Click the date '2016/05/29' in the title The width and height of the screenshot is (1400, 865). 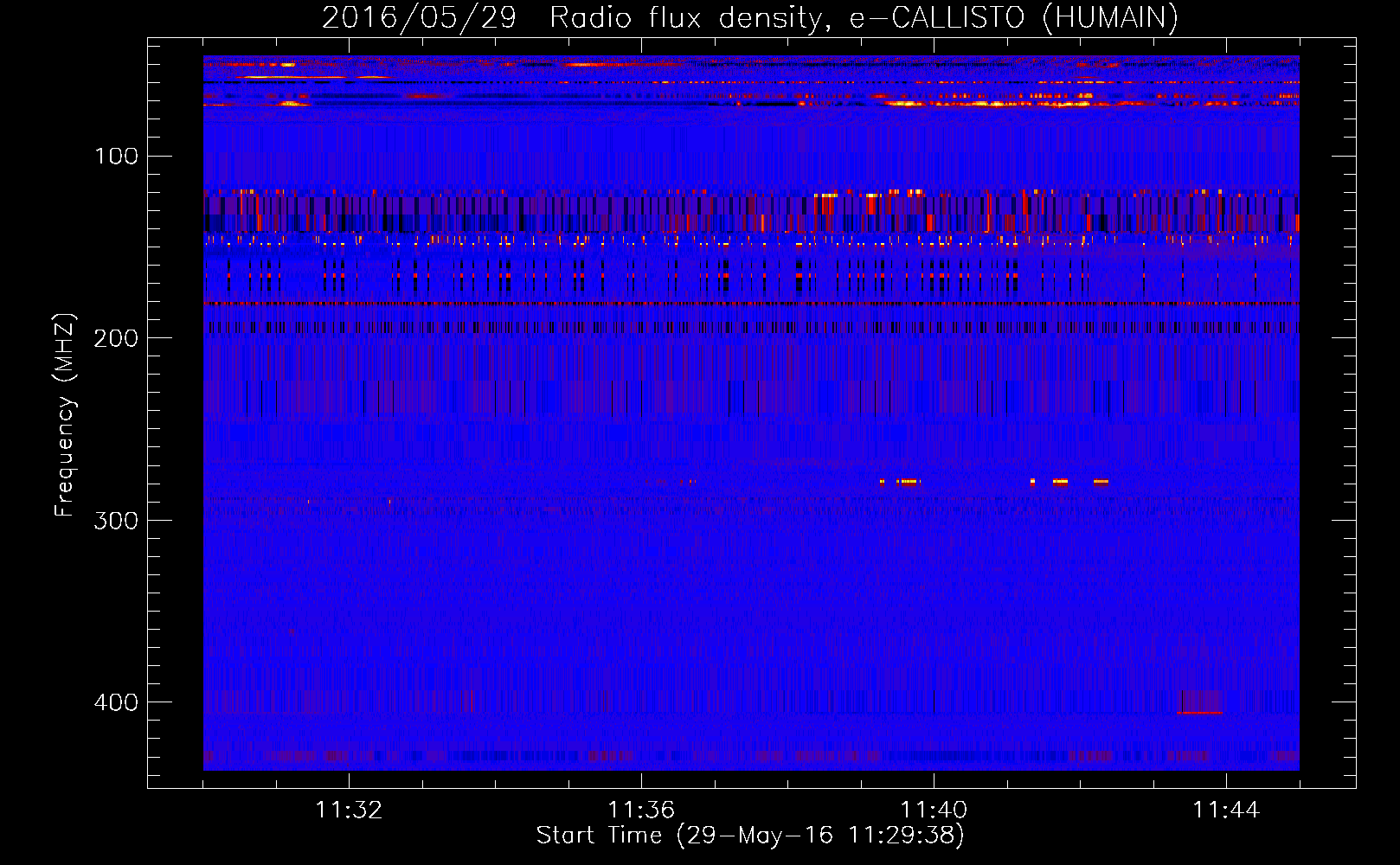click(x=419, y=17)
